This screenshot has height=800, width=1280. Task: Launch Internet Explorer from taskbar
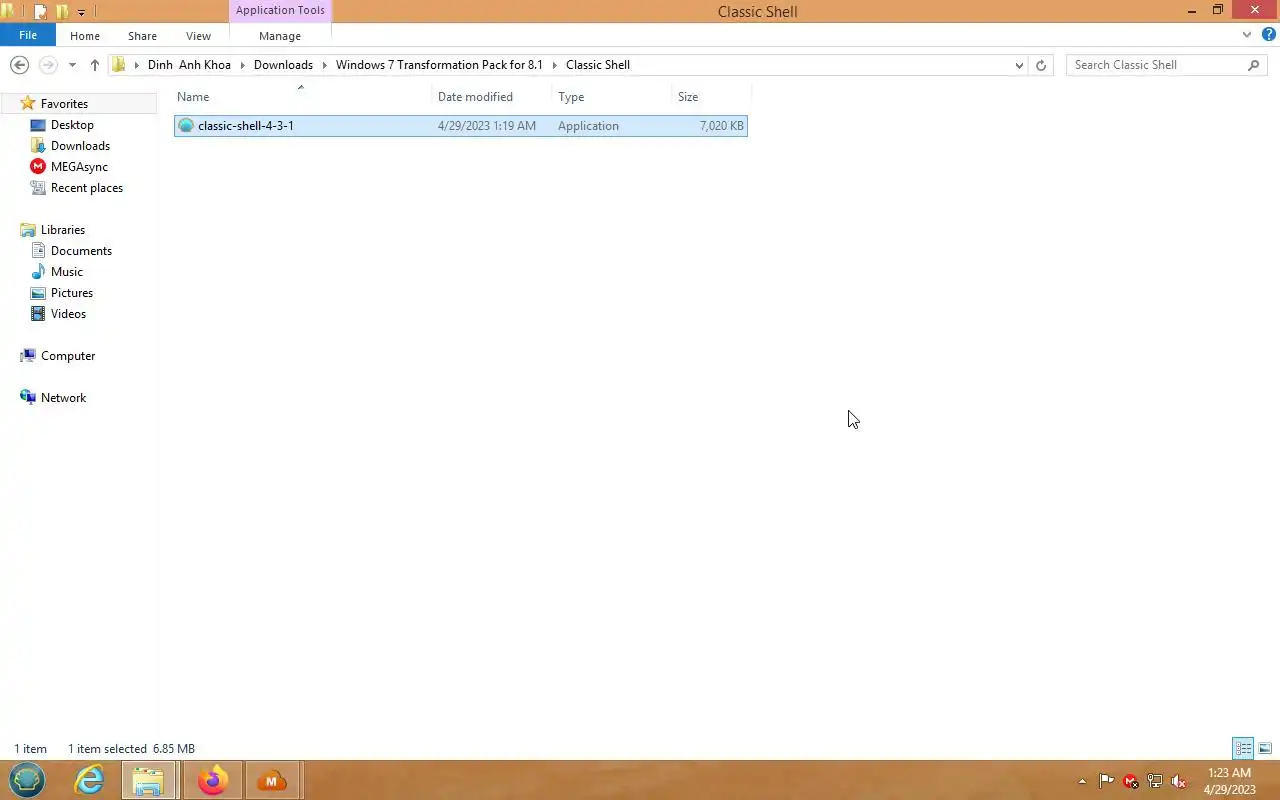(x=90, y=780)
